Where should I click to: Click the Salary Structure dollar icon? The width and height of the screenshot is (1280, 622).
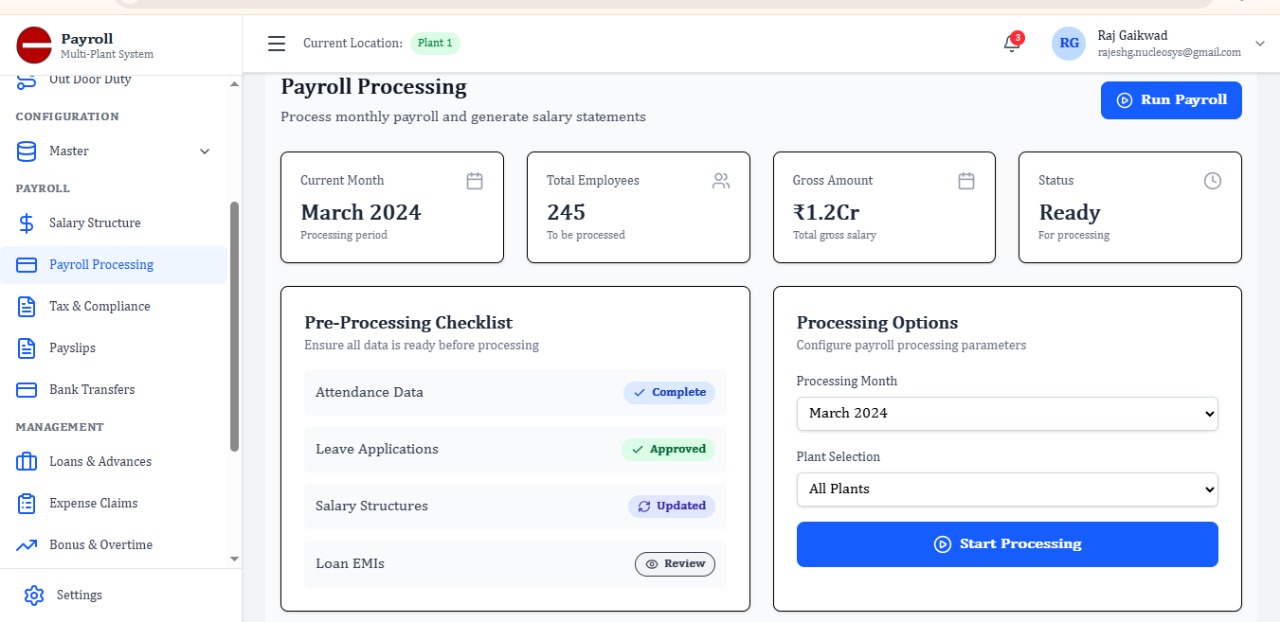click(27, 223)
